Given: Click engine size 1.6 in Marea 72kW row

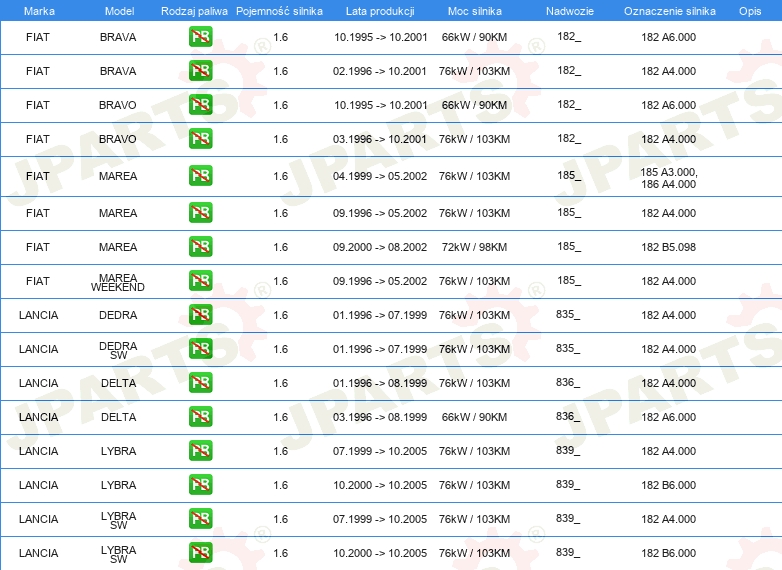Looking at the screenshot, I should click(x=281, y=247).
